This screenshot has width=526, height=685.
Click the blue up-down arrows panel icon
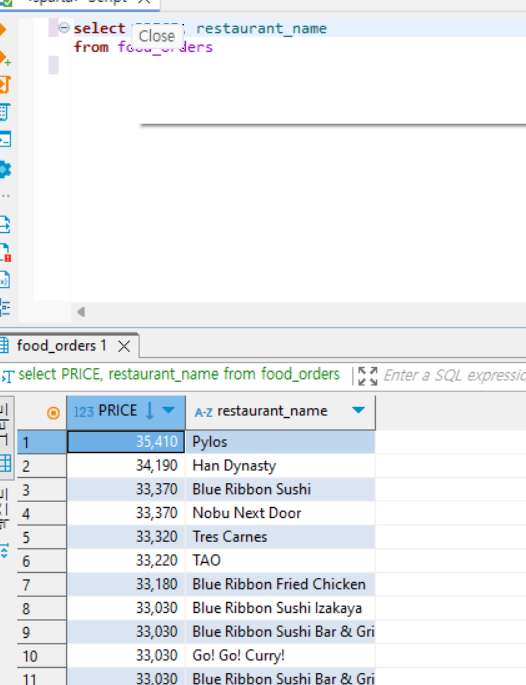(x=4, y=551)
